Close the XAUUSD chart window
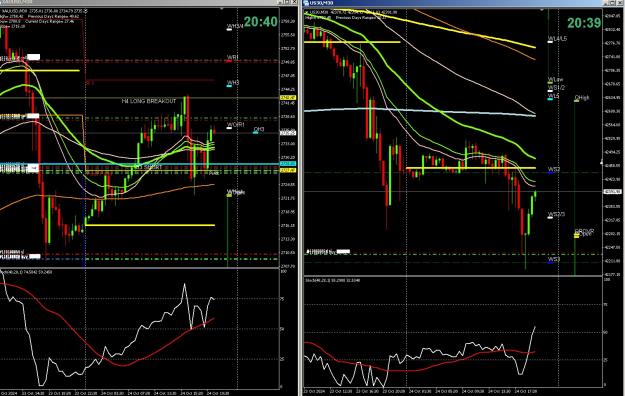Image resolution: width=625 pixels, height=396 pixels. point(294,2)
